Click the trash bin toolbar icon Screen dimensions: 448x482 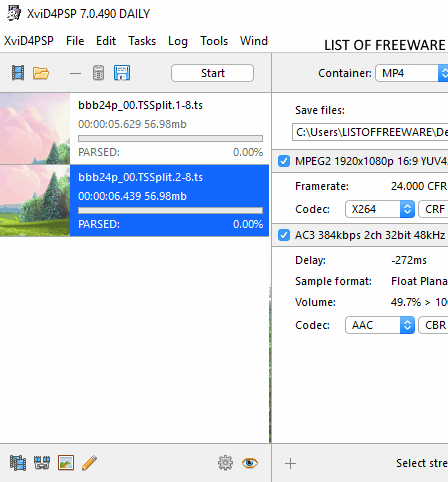point(98,73)
